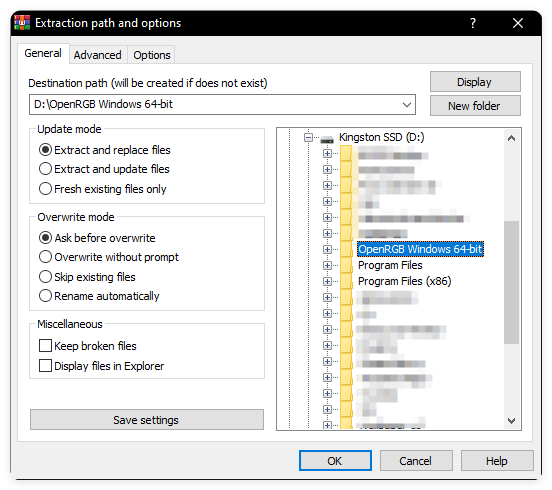Switch to the Advanced tab
The width and height of the screenshot is (552, 490).
click(x=98, y=55)
